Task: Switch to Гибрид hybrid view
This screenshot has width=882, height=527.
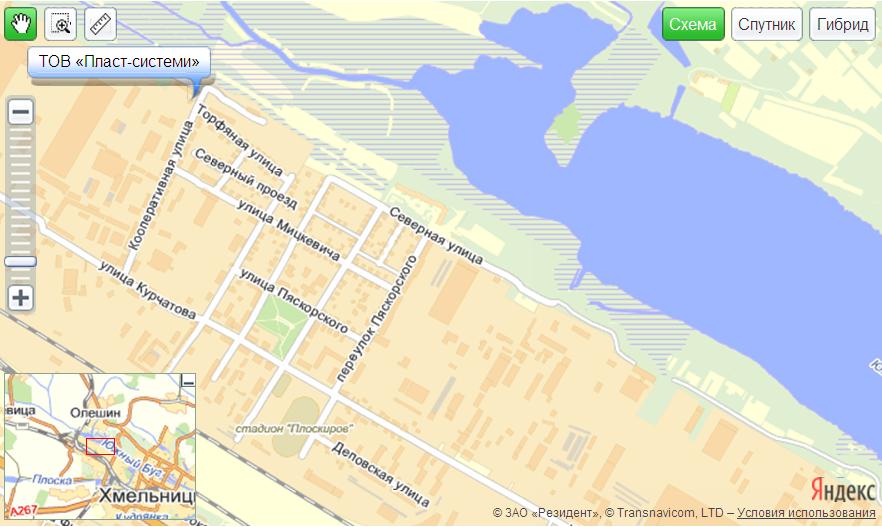Action: (843, 24)
